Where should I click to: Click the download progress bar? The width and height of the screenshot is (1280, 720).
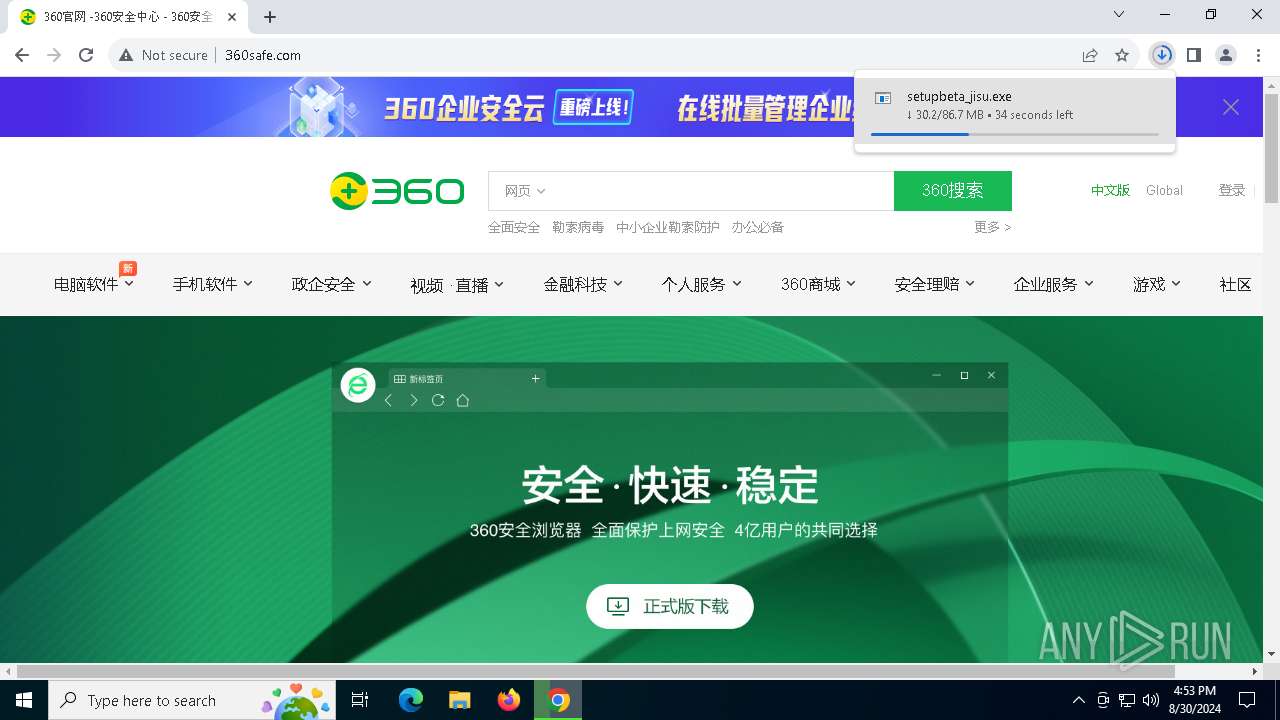pyautogui.click(x=1015, y=134)
